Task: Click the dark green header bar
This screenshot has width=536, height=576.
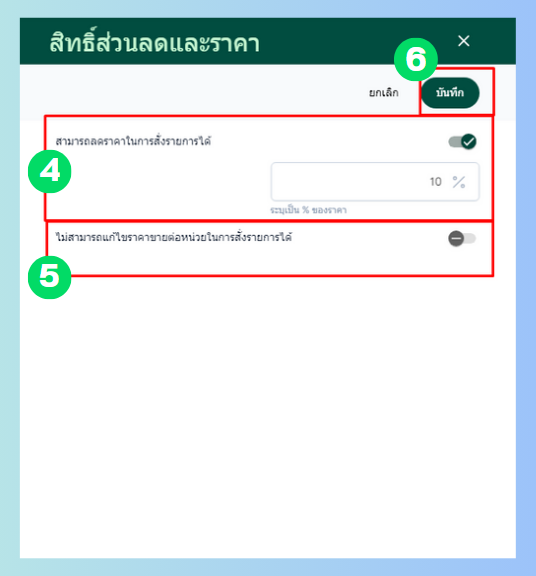Action: (x=268, y=41)
